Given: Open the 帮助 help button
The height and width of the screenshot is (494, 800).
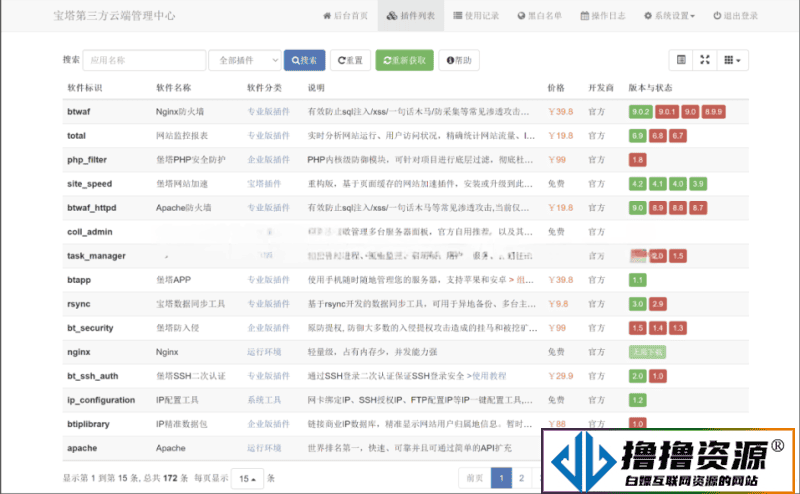Looking at the screenshot, I should (459, 60).
